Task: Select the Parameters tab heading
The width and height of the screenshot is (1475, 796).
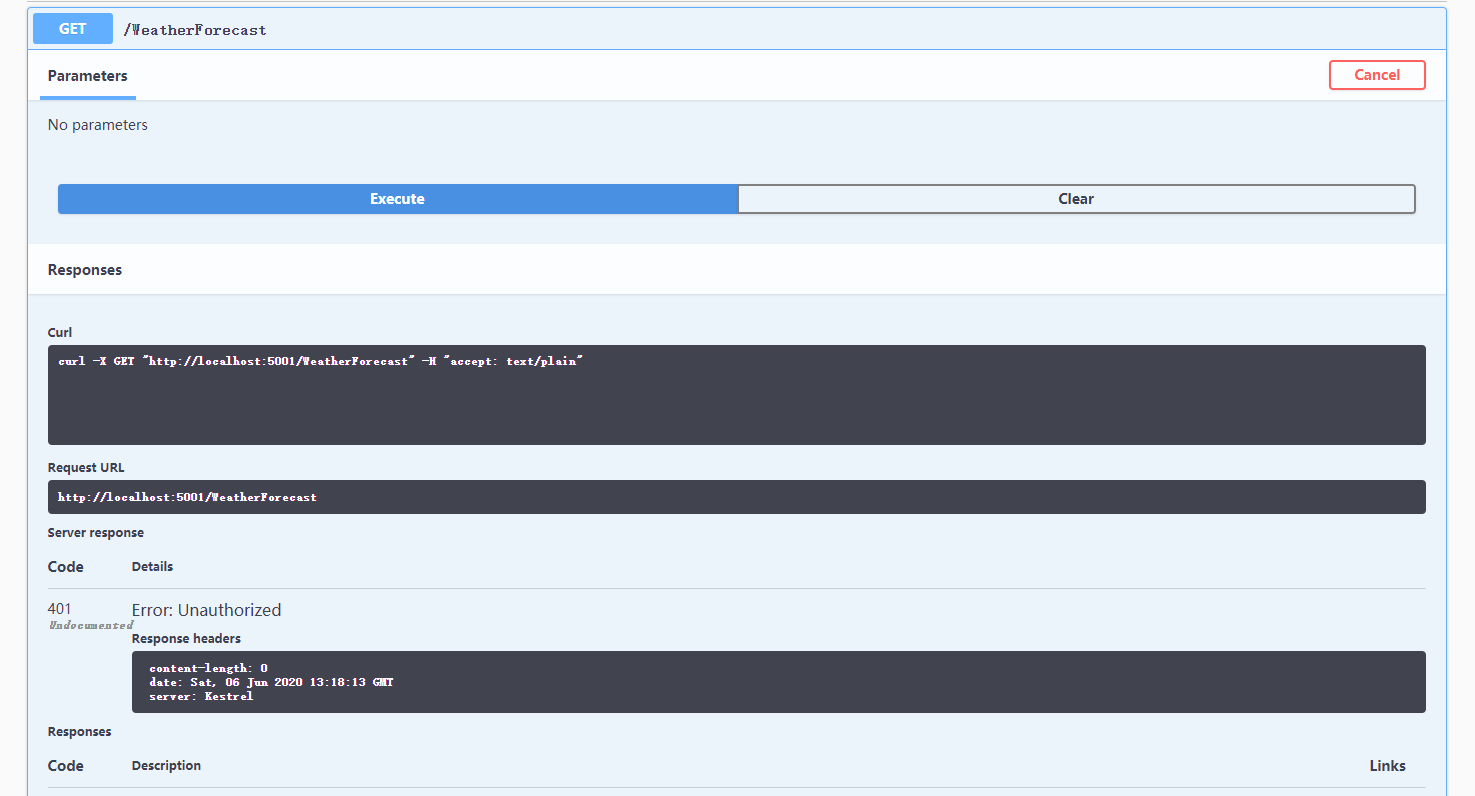Action: pyautogui.click(x=88, y=76)
